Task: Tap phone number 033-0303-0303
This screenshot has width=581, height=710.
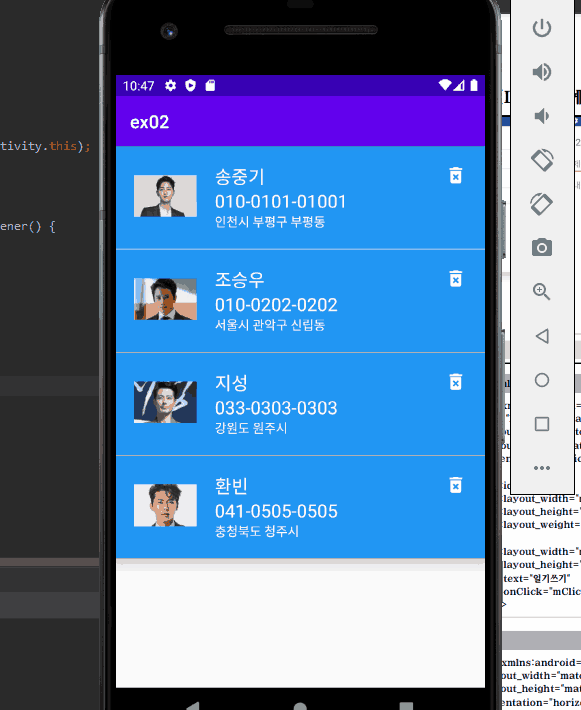Action: coord(276,408)
